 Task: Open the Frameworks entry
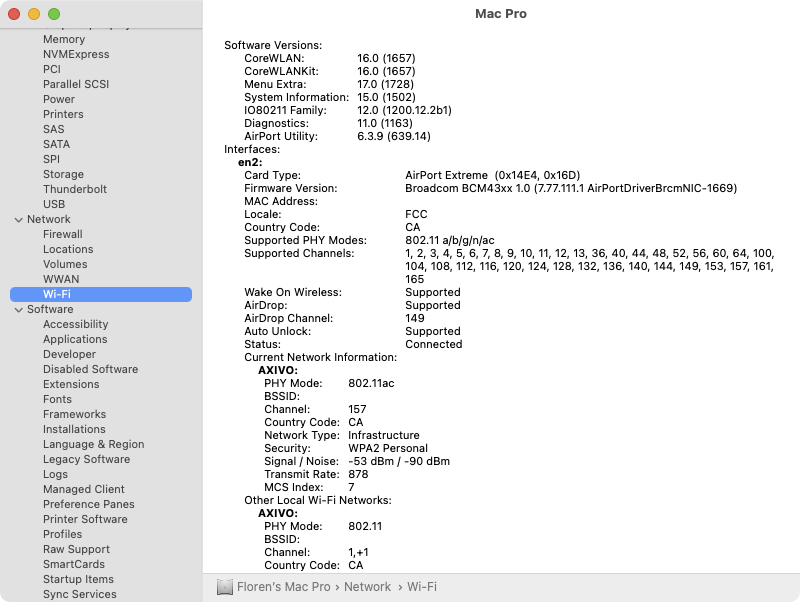tap(74, 414)
